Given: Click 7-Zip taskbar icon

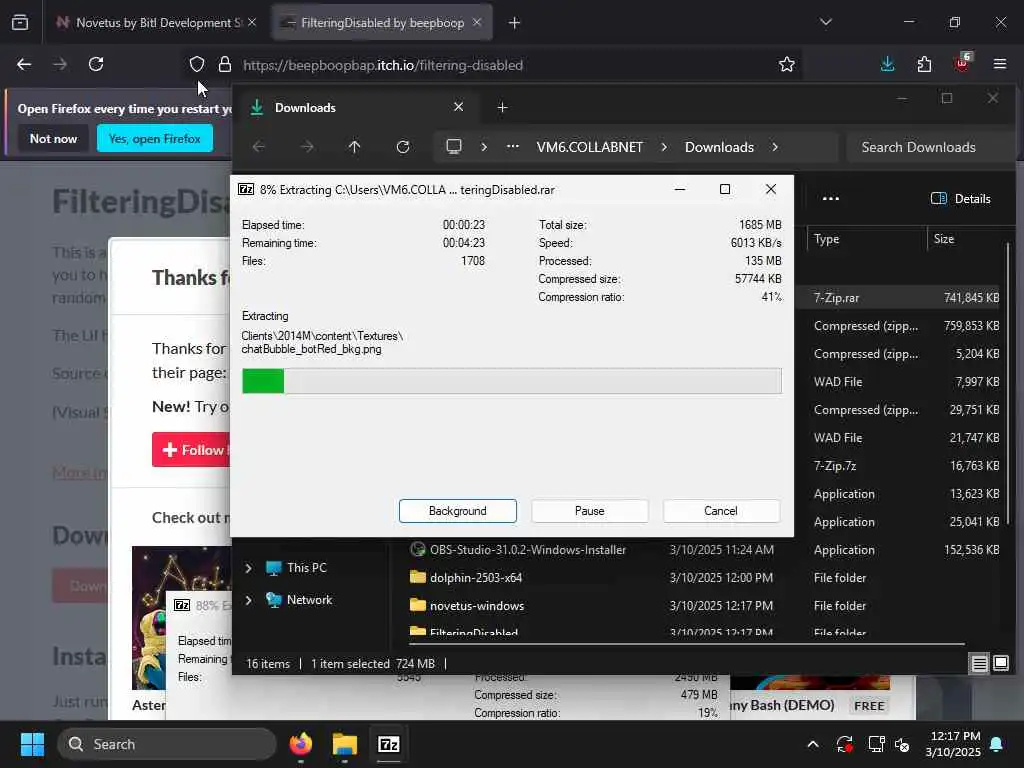Looking at the screenshot, I should pyautogui.click(x=389, y=744).
